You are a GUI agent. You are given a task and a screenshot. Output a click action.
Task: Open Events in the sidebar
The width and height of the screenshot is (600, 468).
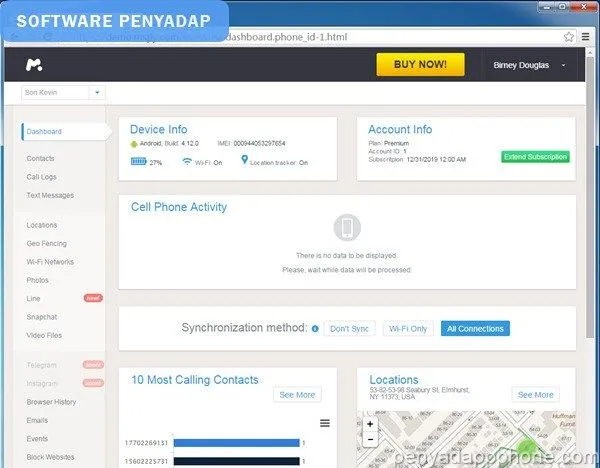pyautogui.click(x=37, y=439)
